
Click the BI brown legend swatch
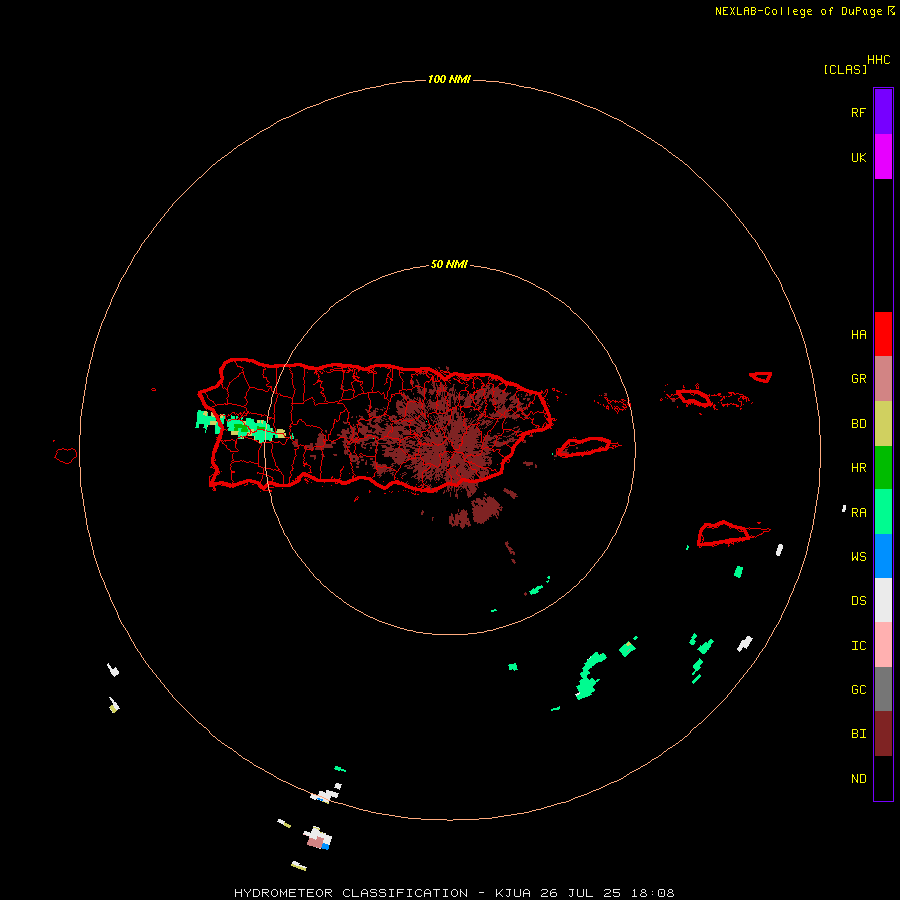tap(883, 734)
